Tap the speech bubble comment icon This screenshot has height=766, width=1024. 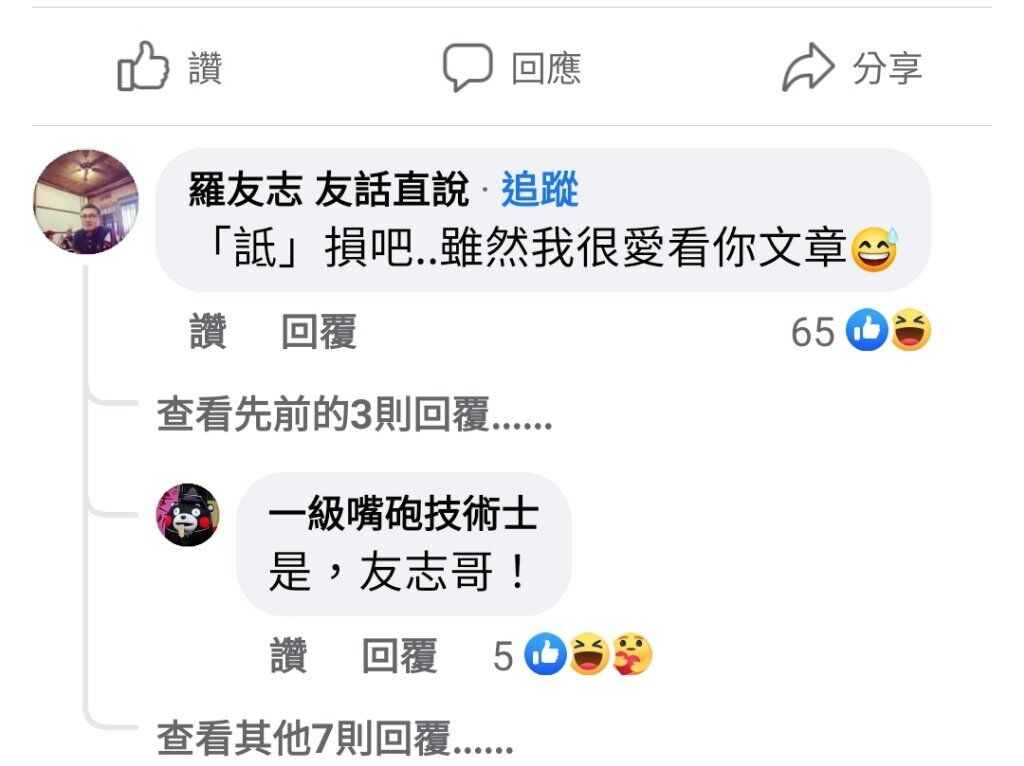click(x=467, y=67)
